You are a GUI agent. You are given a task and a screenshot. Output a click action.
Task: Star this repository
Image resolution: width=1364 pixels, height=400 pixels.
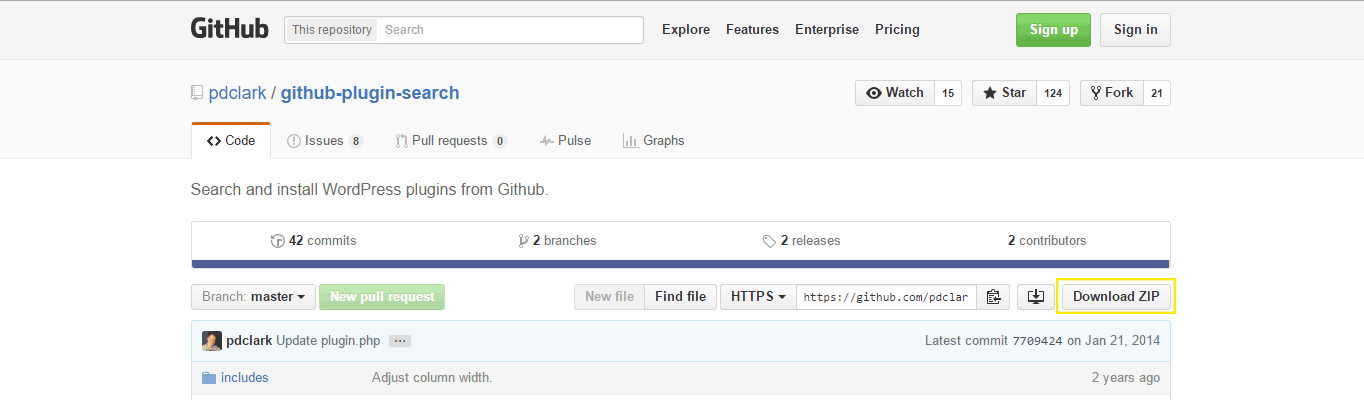click(x=1004, y=93)
